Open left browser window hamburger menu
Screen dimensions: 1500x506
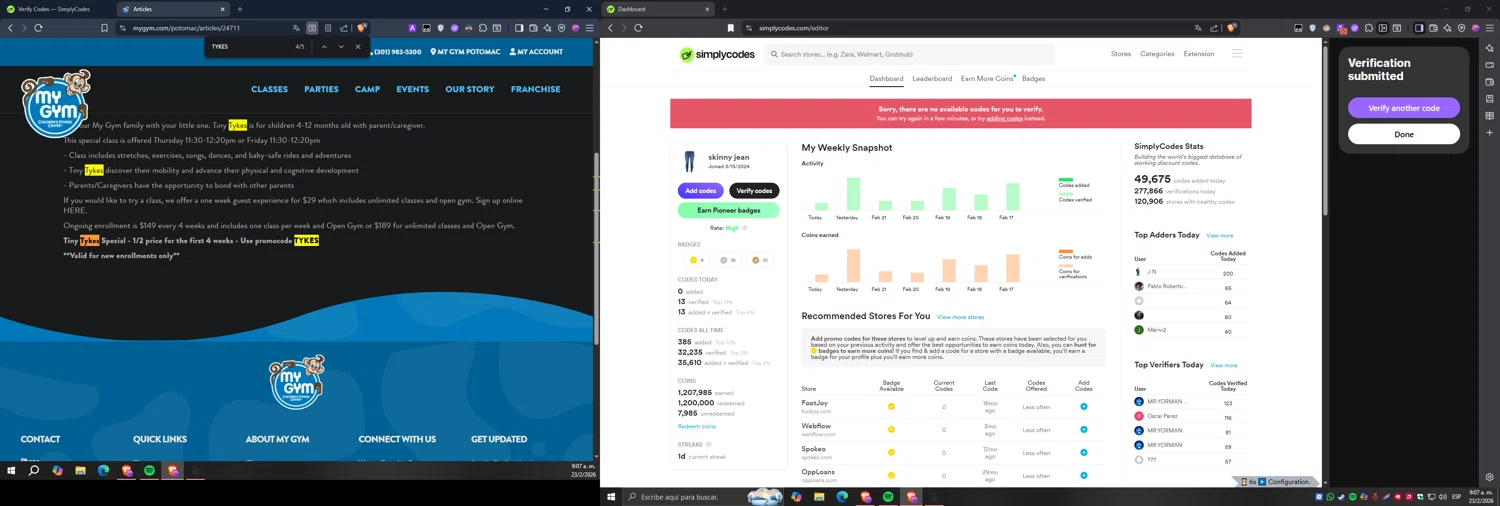point(589,28)
